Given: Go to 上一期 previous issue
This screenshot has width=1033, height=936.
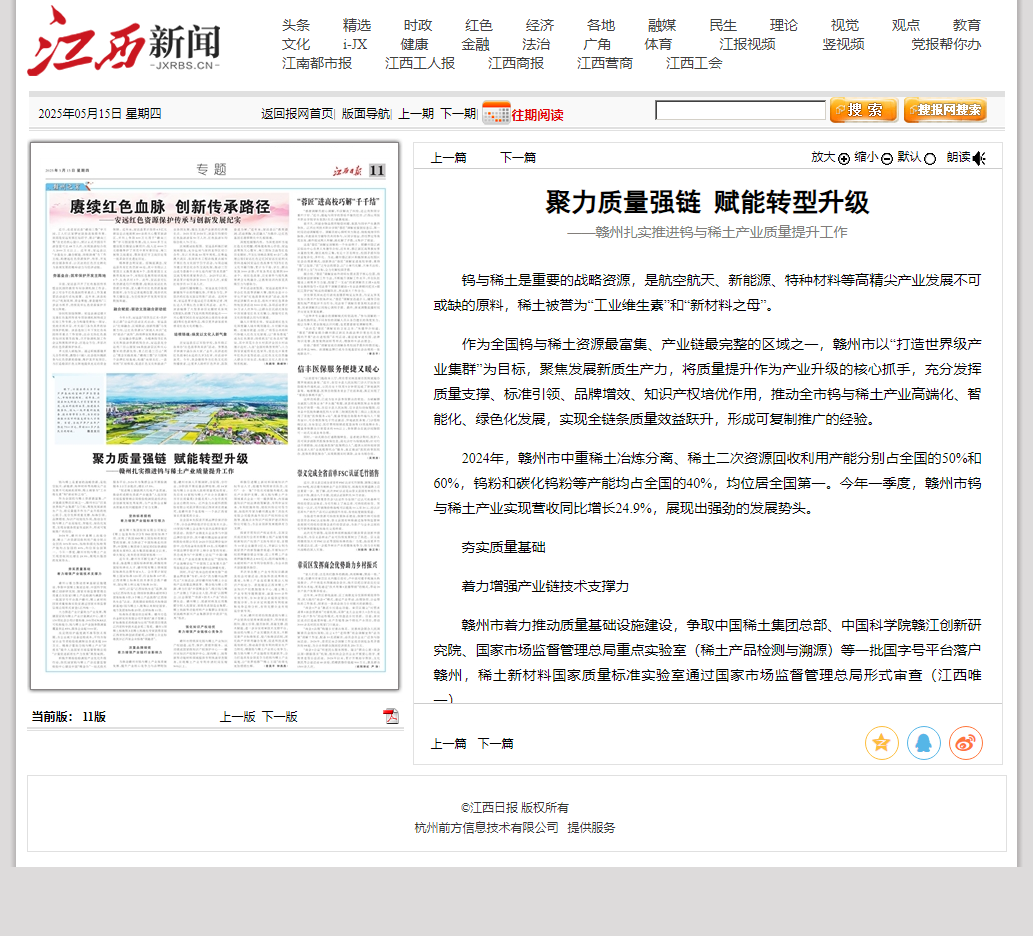Looking at the screenshot, I should 416,114.
